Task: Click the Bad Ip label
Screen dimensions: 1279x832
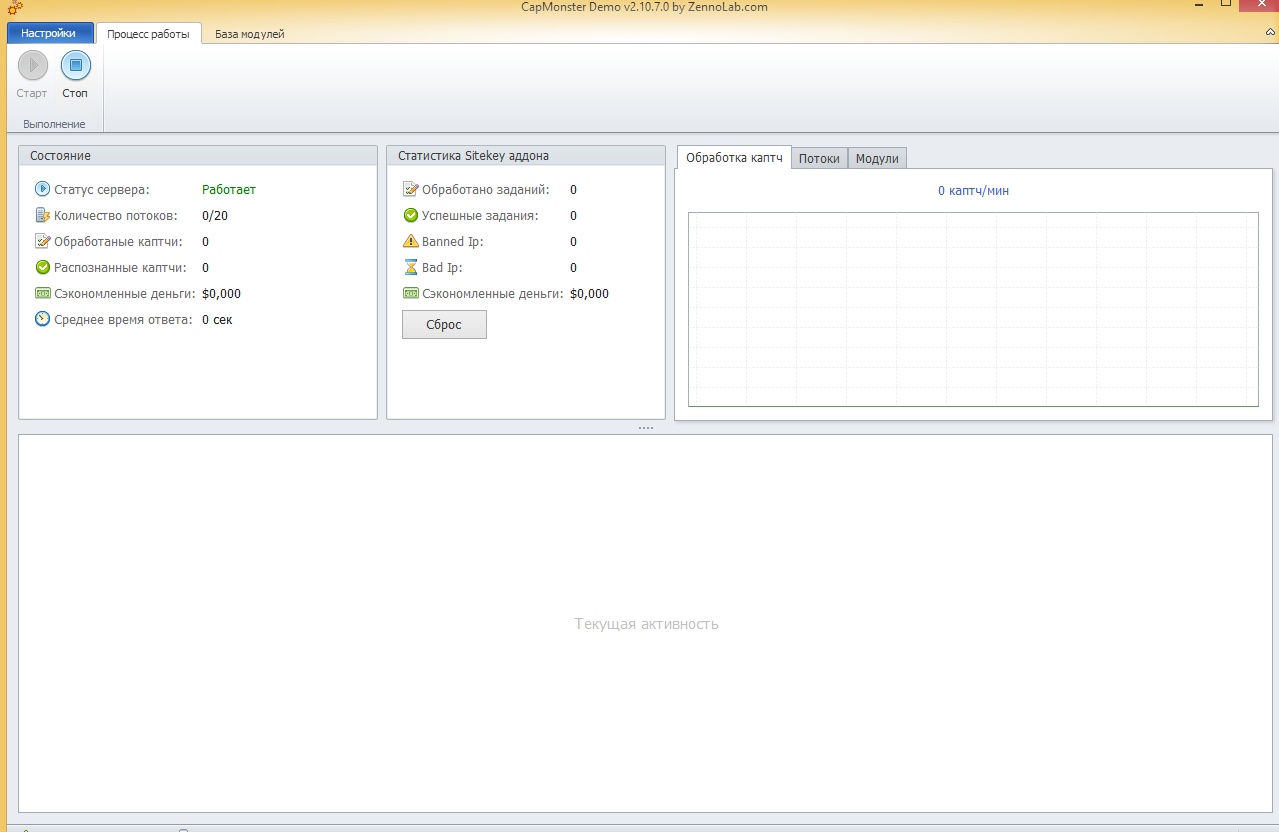Action: [442, 267]
